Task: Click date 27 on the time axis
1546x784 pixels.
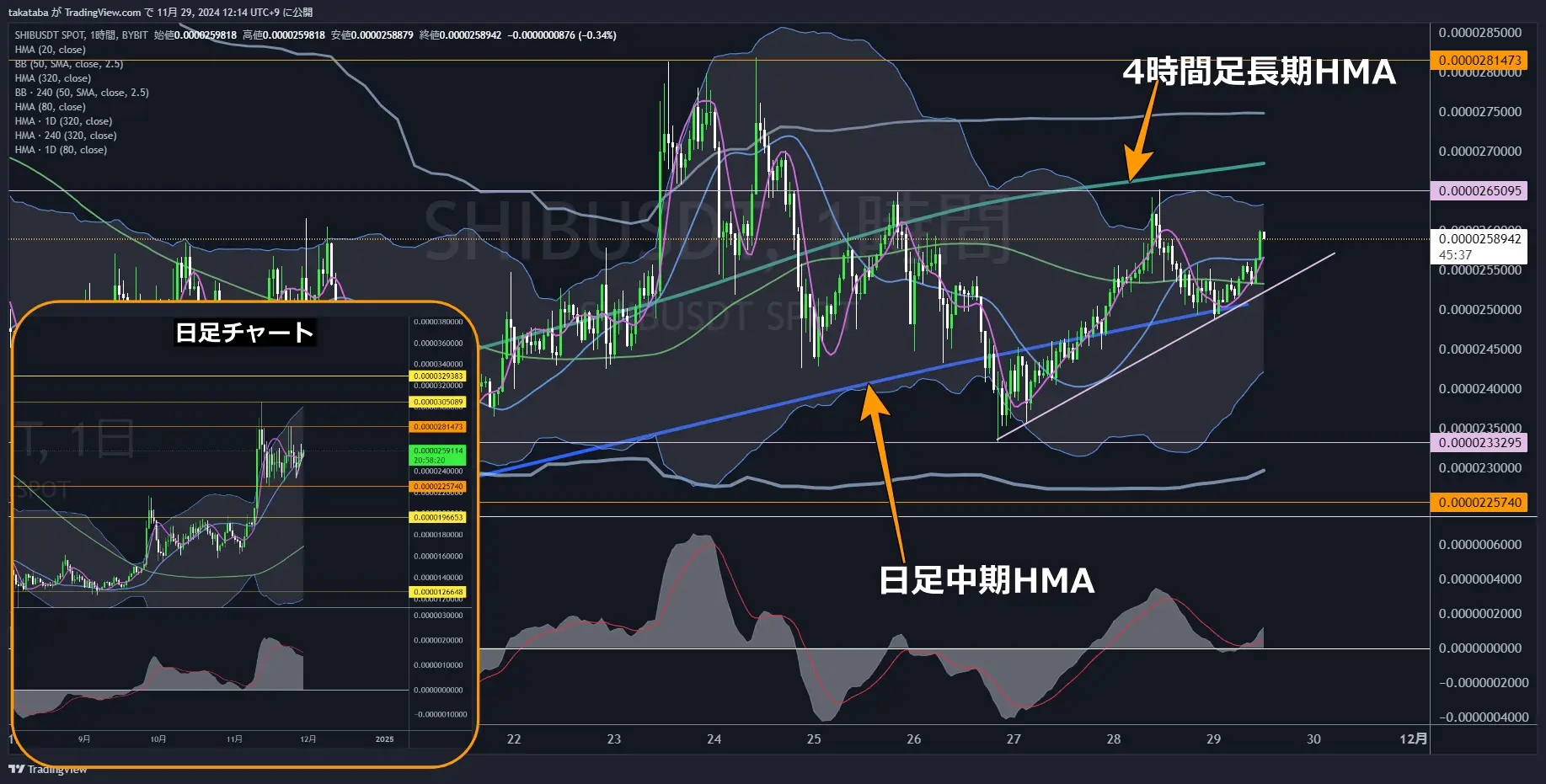Action: (1014, 739)
